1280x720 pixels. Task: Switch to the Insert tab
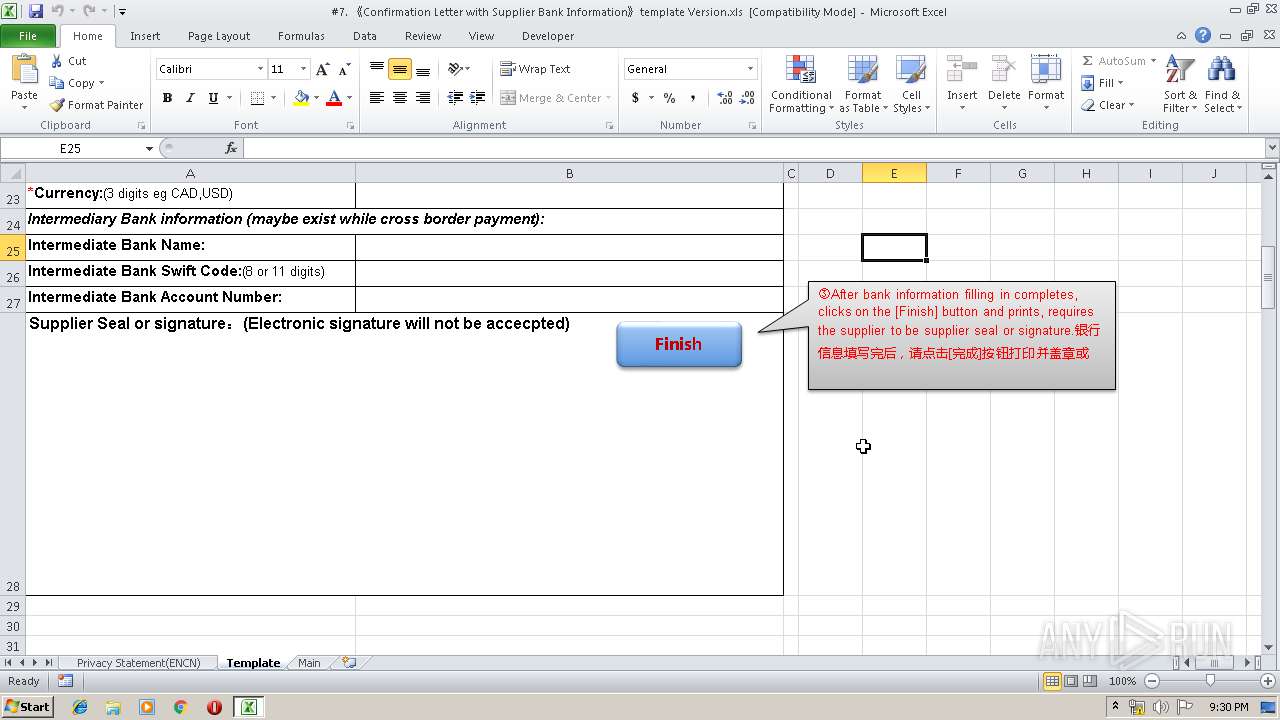click(x=145, y=36)
